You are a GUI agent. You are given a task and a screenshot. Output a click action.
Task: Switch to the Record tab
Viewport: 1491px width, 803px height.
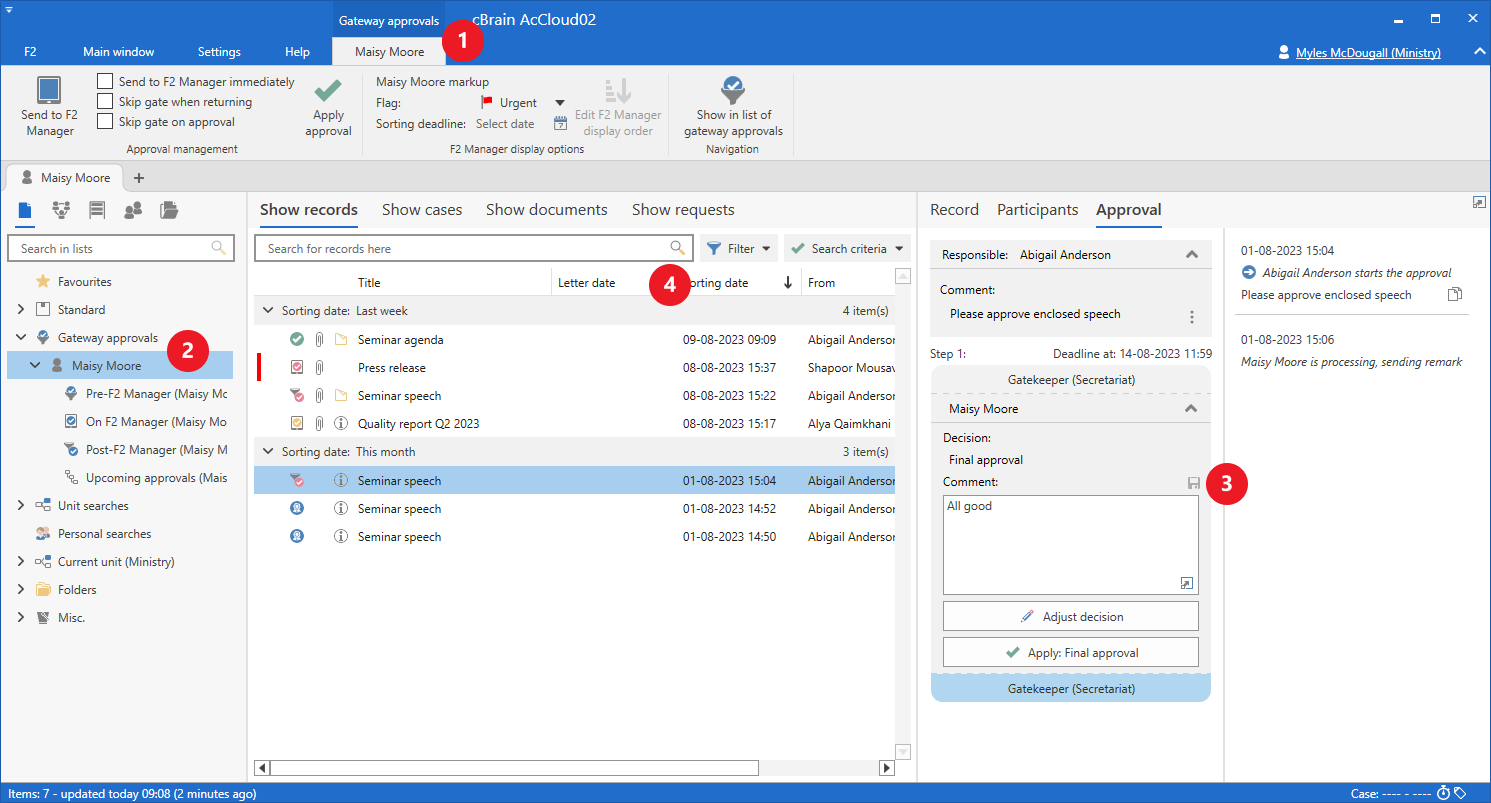pyautogui.click(x=954, y=210)
